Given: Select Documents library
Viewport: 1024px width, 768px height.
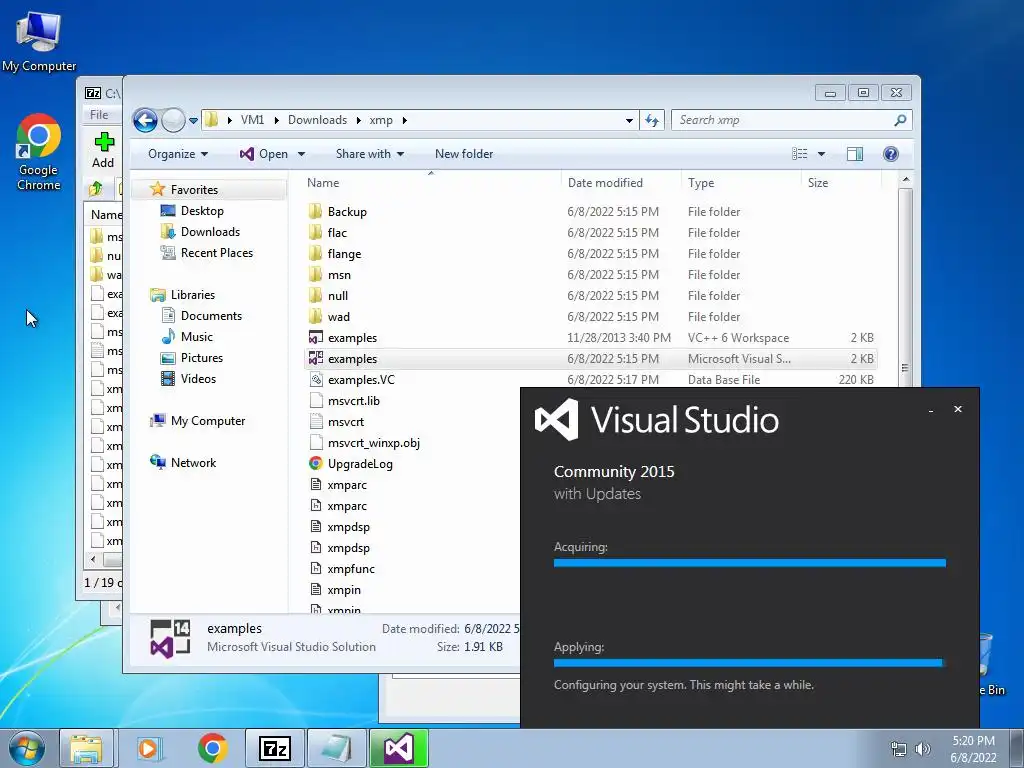Looking at the screenshot, I should [211, 315].
